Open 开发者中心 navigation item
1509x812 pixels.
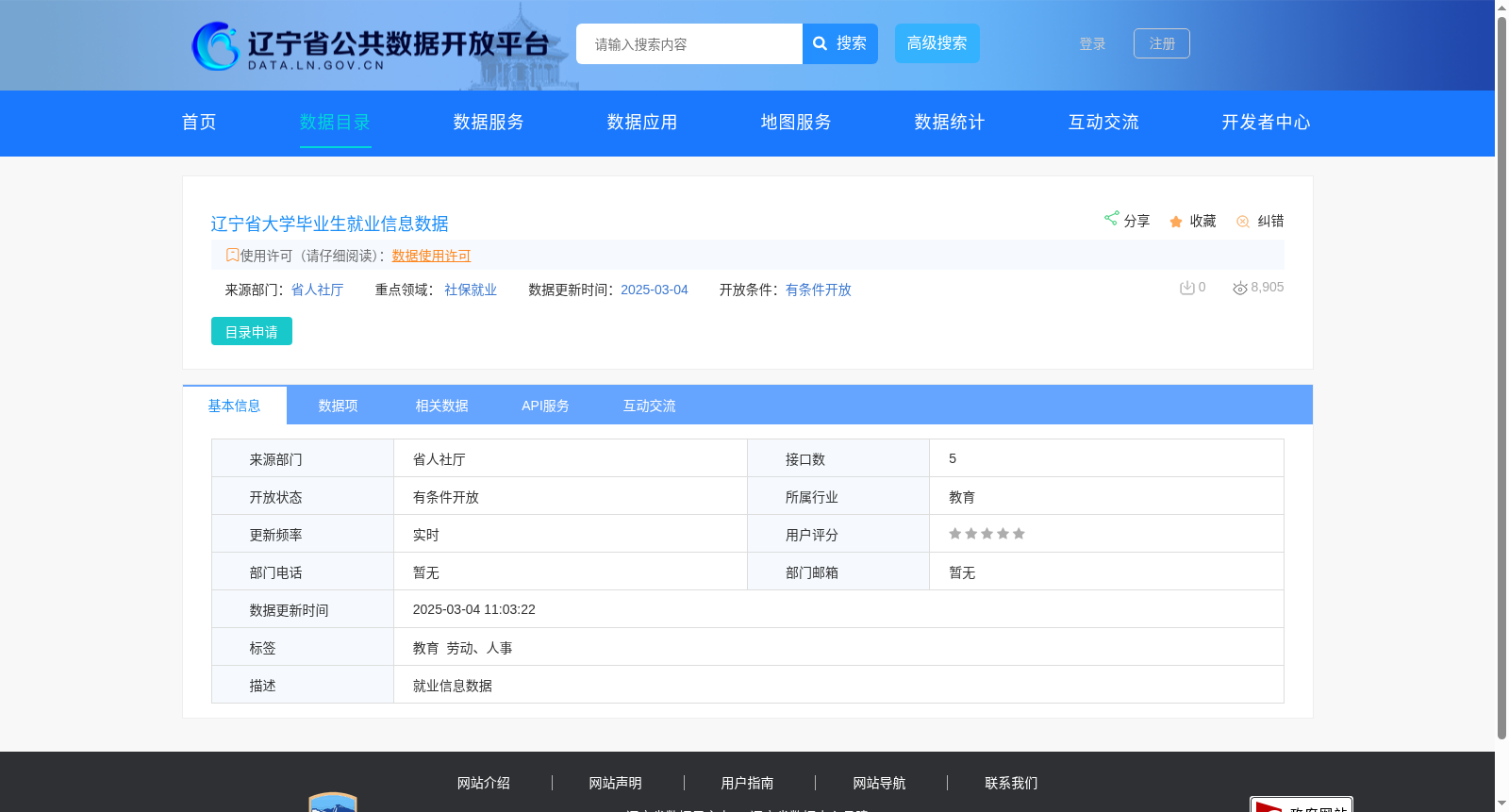click(x=1266, y=122)
